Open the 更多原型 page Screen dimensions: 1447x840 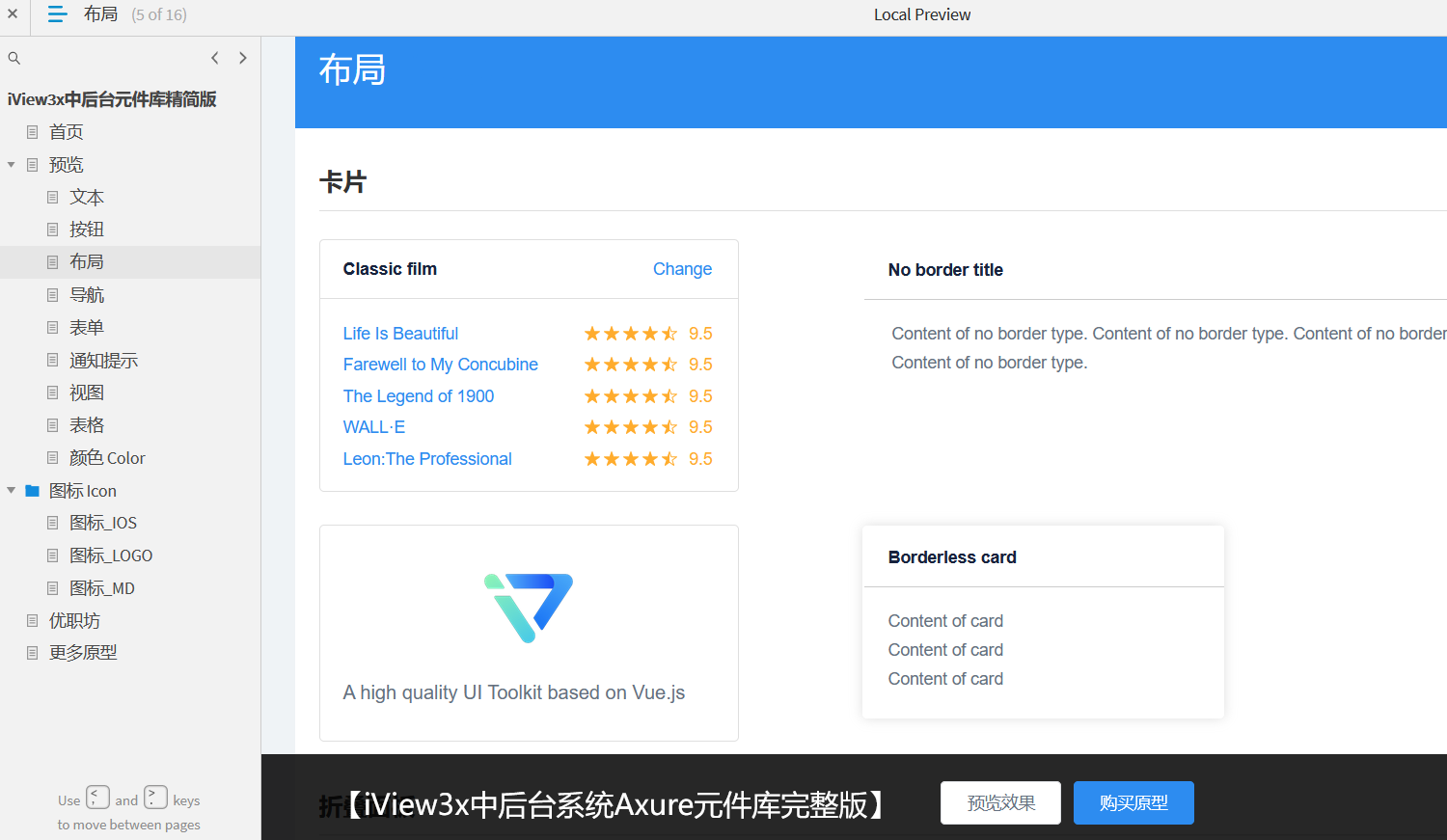(83, 653)
